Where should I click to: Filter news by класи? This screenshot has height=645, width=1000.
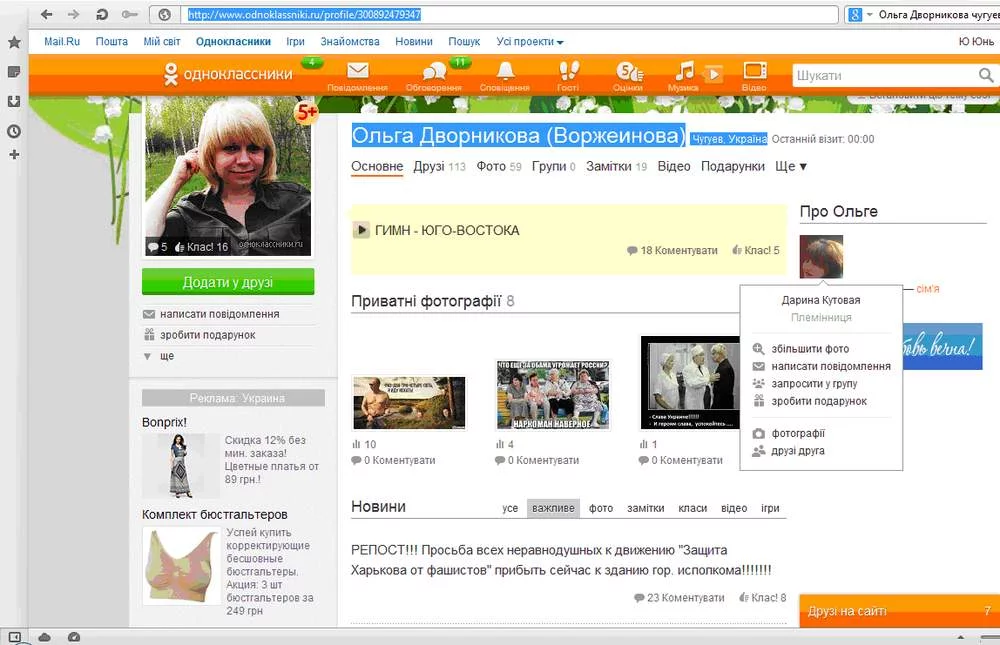693,508
